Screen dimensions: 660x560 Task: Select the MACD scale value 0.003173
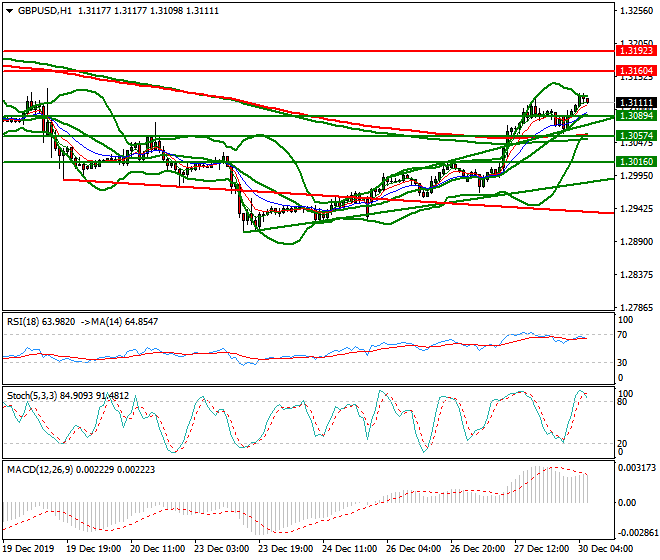point(636,468)
